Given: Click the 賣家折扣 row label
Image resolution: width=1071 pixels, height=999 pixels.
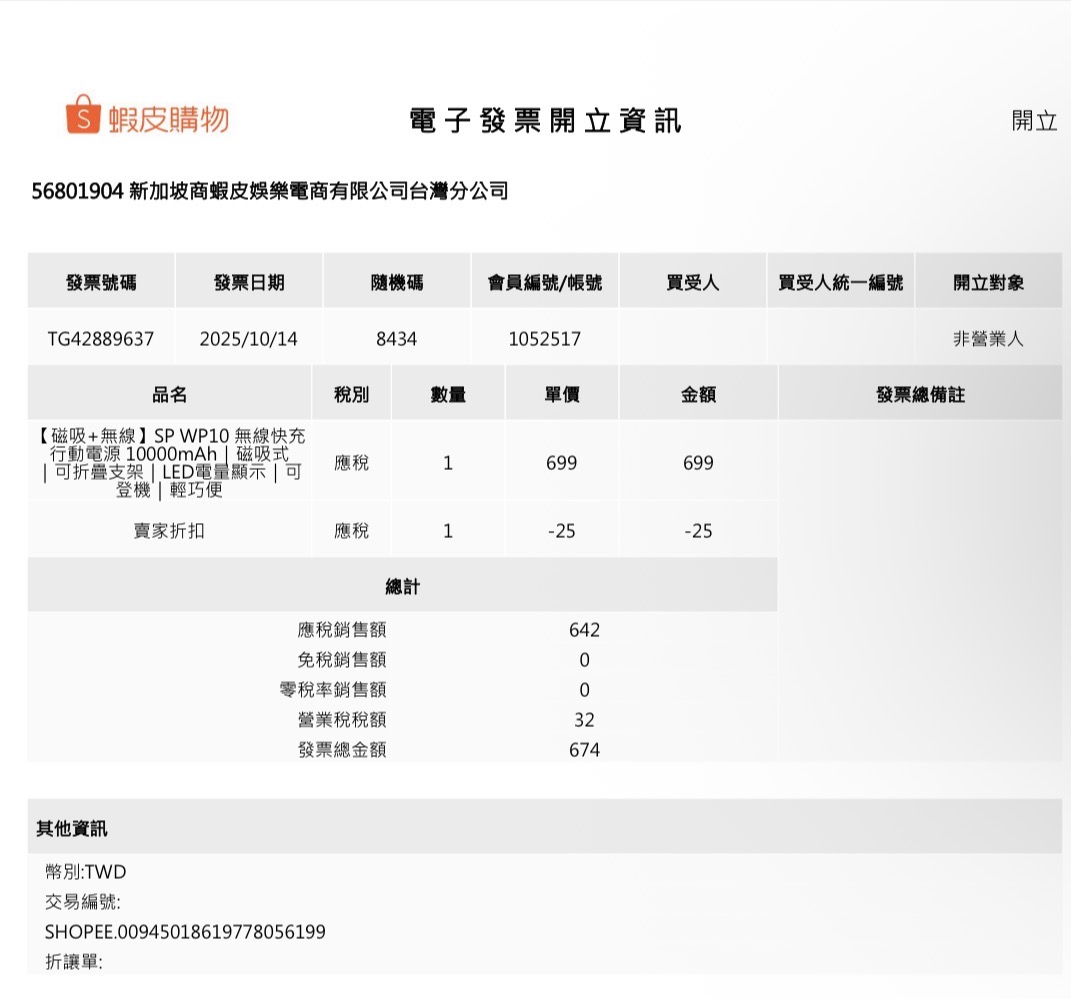Looking at the screenshot, I should point(169,531).
